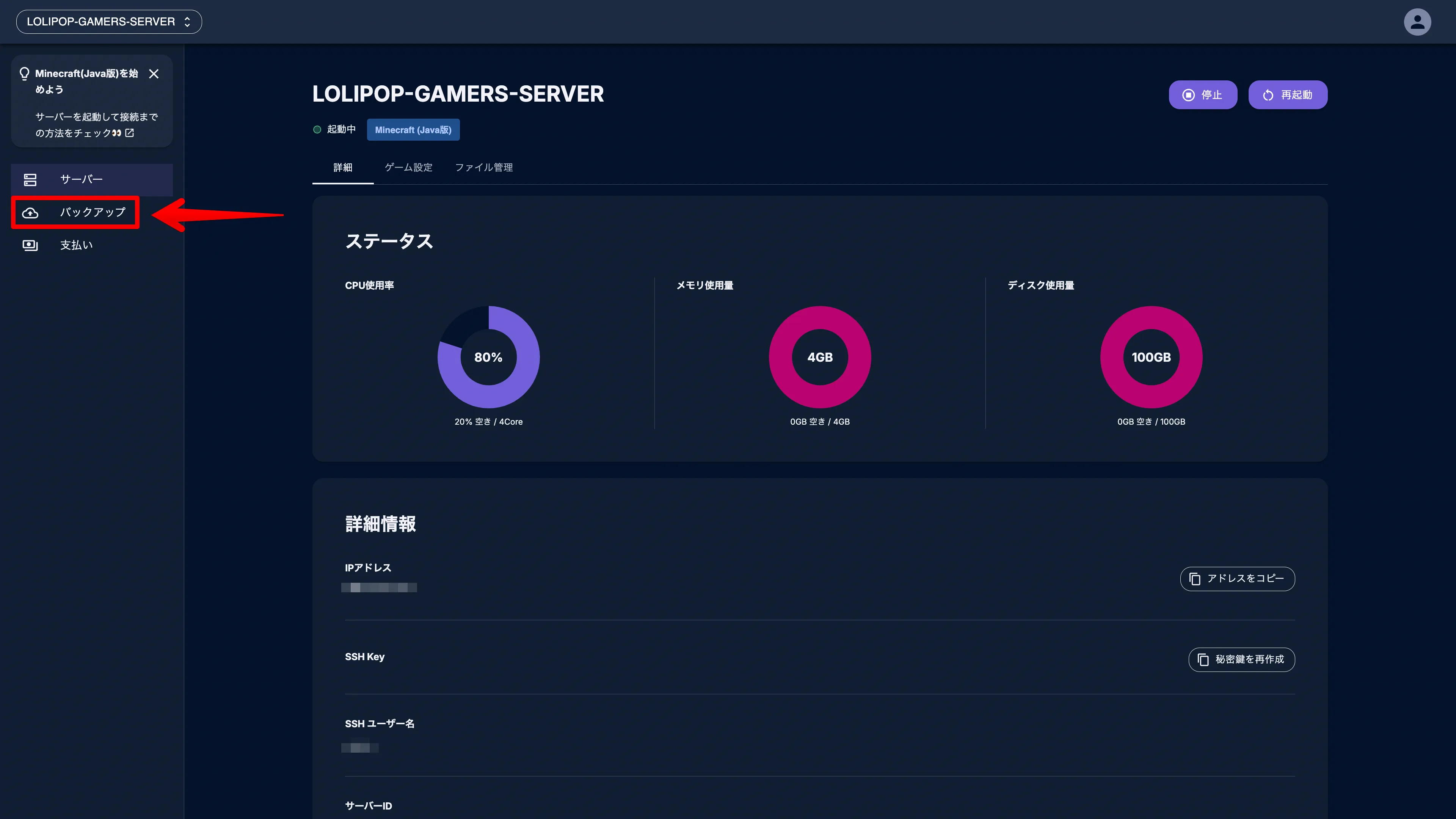The height and width of the screenshot is (819, 1456).
Task: Click the lightbulb tip icon
Action: (x=24, y=74)
